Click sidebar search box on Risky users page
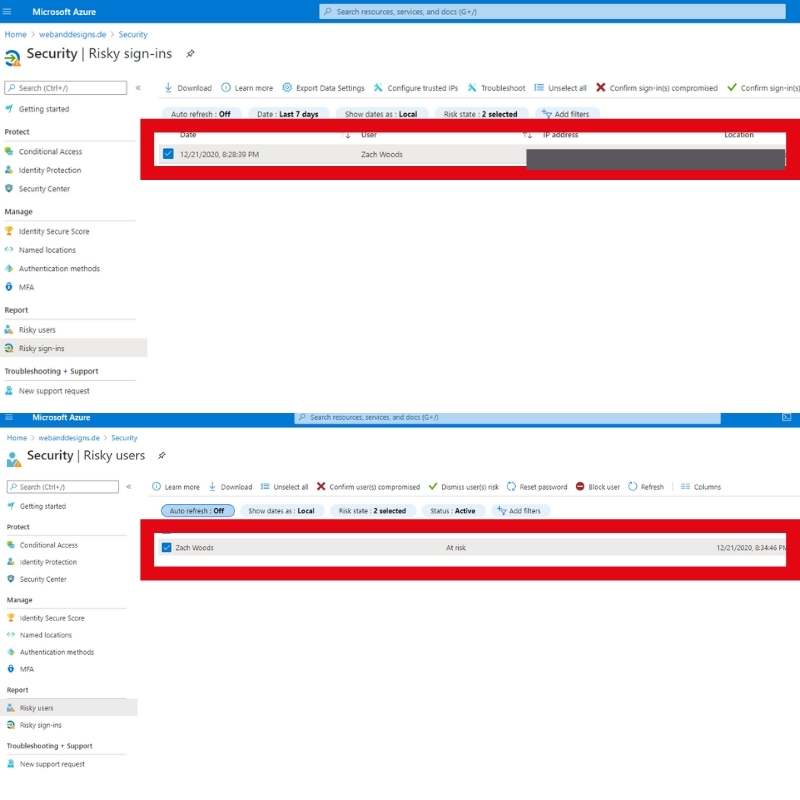Viewport: 800px width, 800px height. coord(62,487)
